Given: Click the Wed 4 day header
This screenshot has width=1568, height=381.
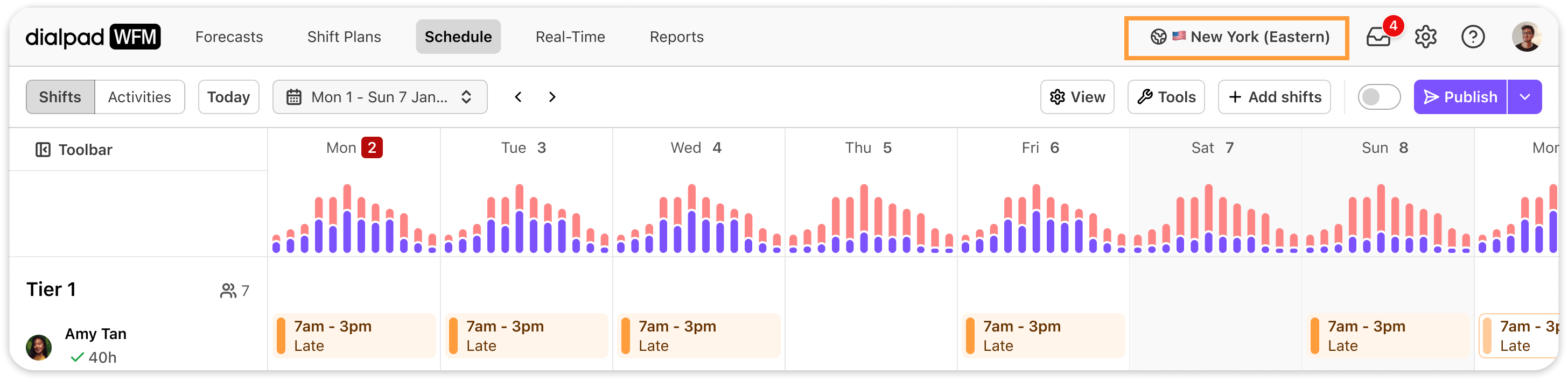Looking at the screenshot, I should click(696, 148).
